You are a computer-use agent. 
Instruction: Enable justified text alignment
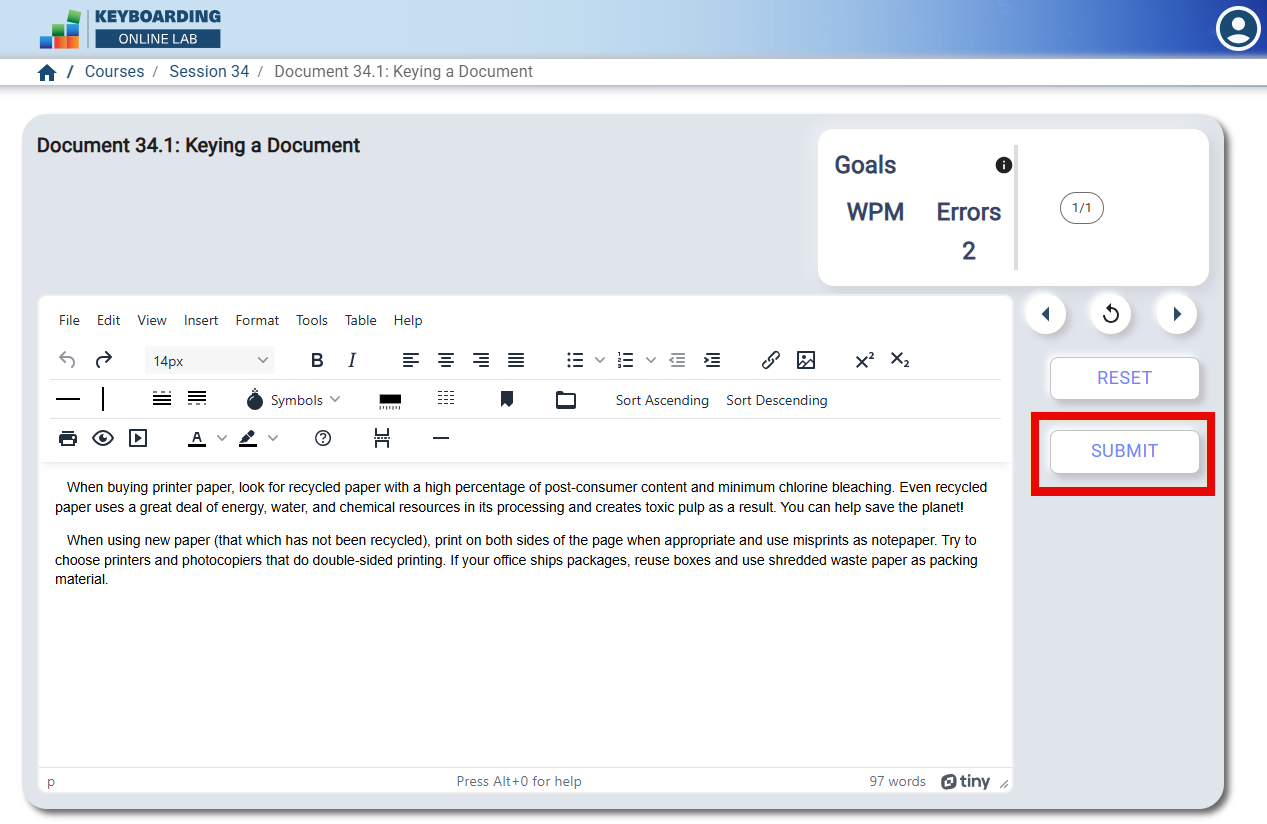pos(515,360)
